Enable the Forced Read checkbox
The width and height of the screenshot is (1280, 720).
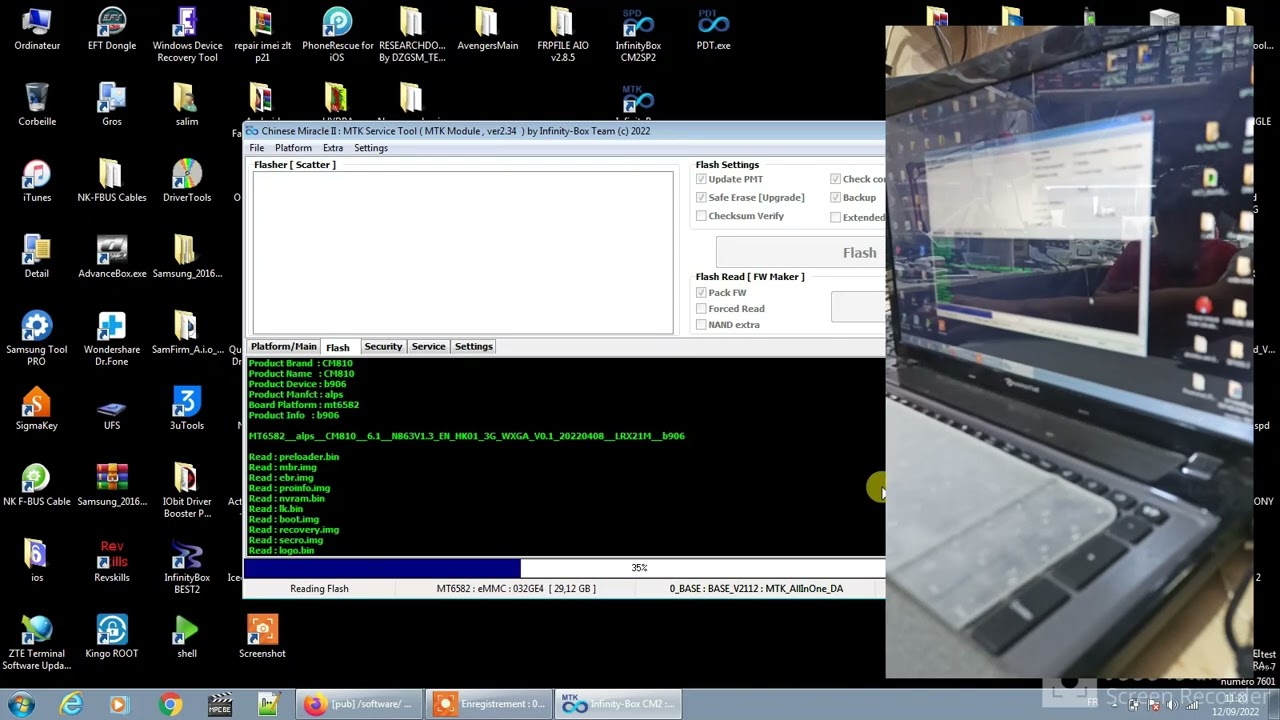click(x=701, y=308)
